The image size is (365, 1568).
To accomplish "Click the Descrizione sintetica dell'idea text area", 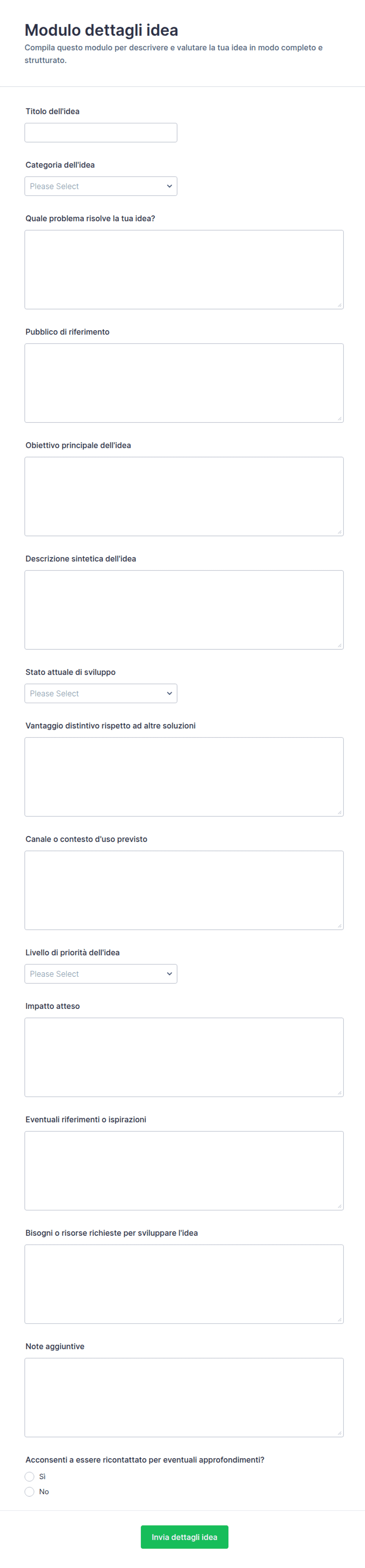I will [x=184, y=610].
